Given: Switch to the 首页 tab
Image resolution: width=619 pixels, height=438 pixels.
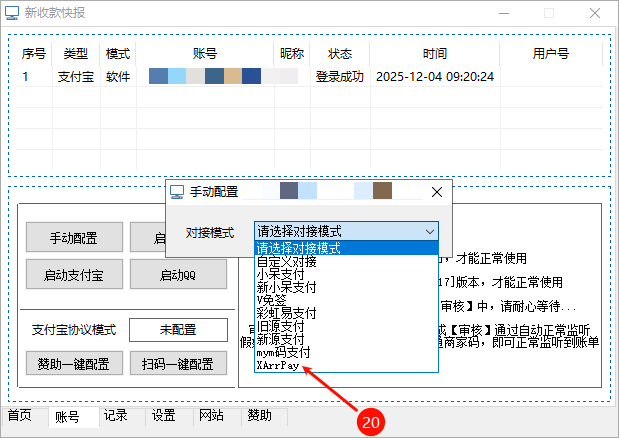Looking at the screenshot, I should [20, 415].
